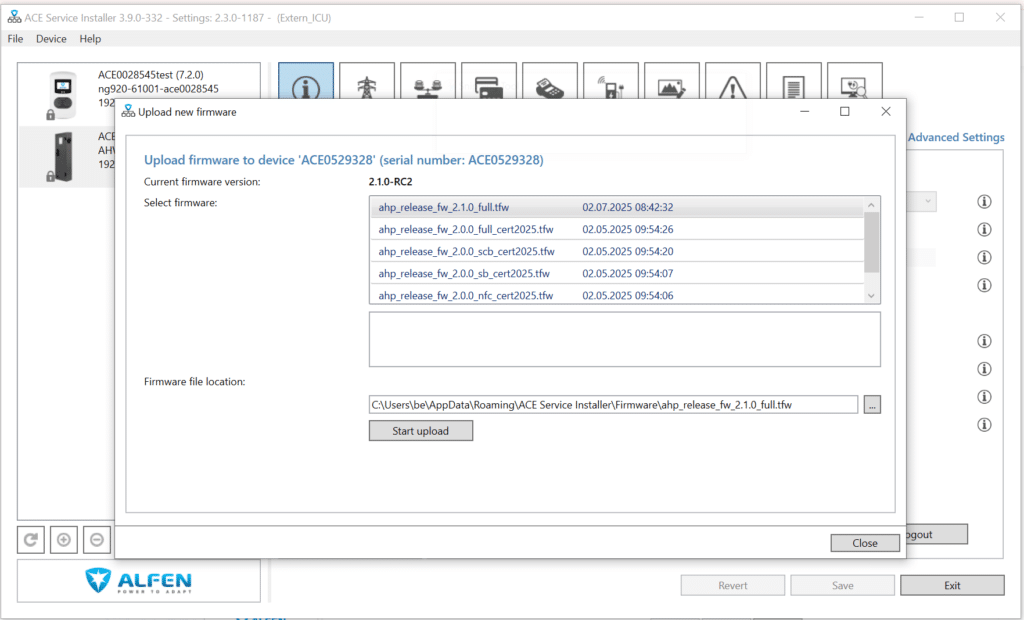Click the date 02.07.2025 08:42:32
The image size is (1024, 620).
[x=628, y=207]
